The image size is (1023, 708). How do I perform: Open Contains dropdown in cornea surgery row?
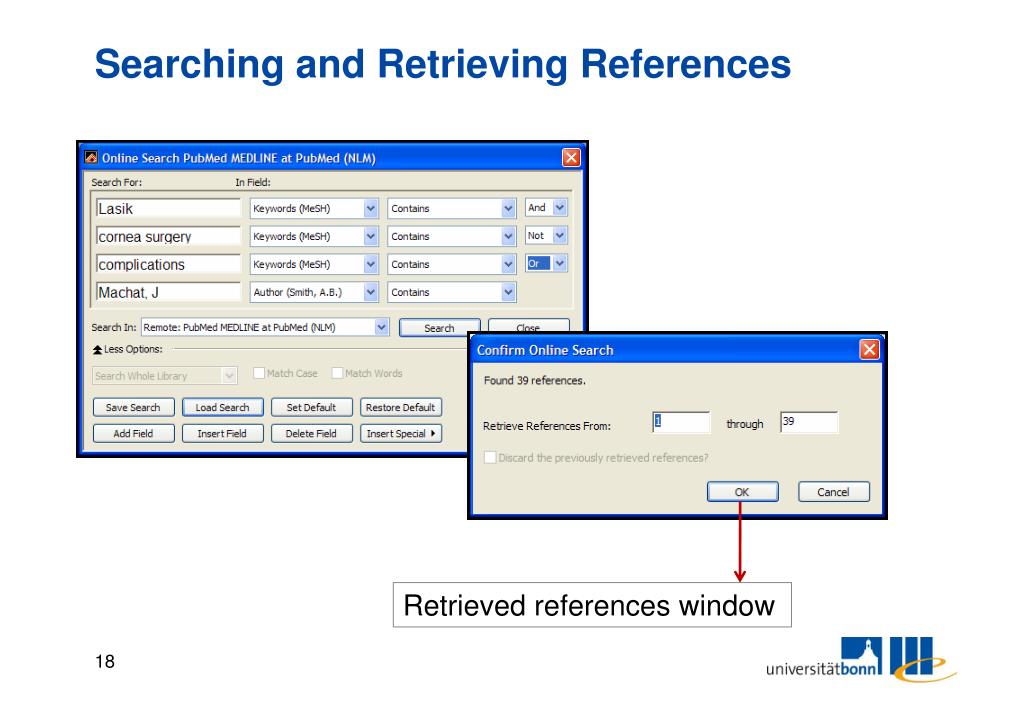[x=508, y=236]
